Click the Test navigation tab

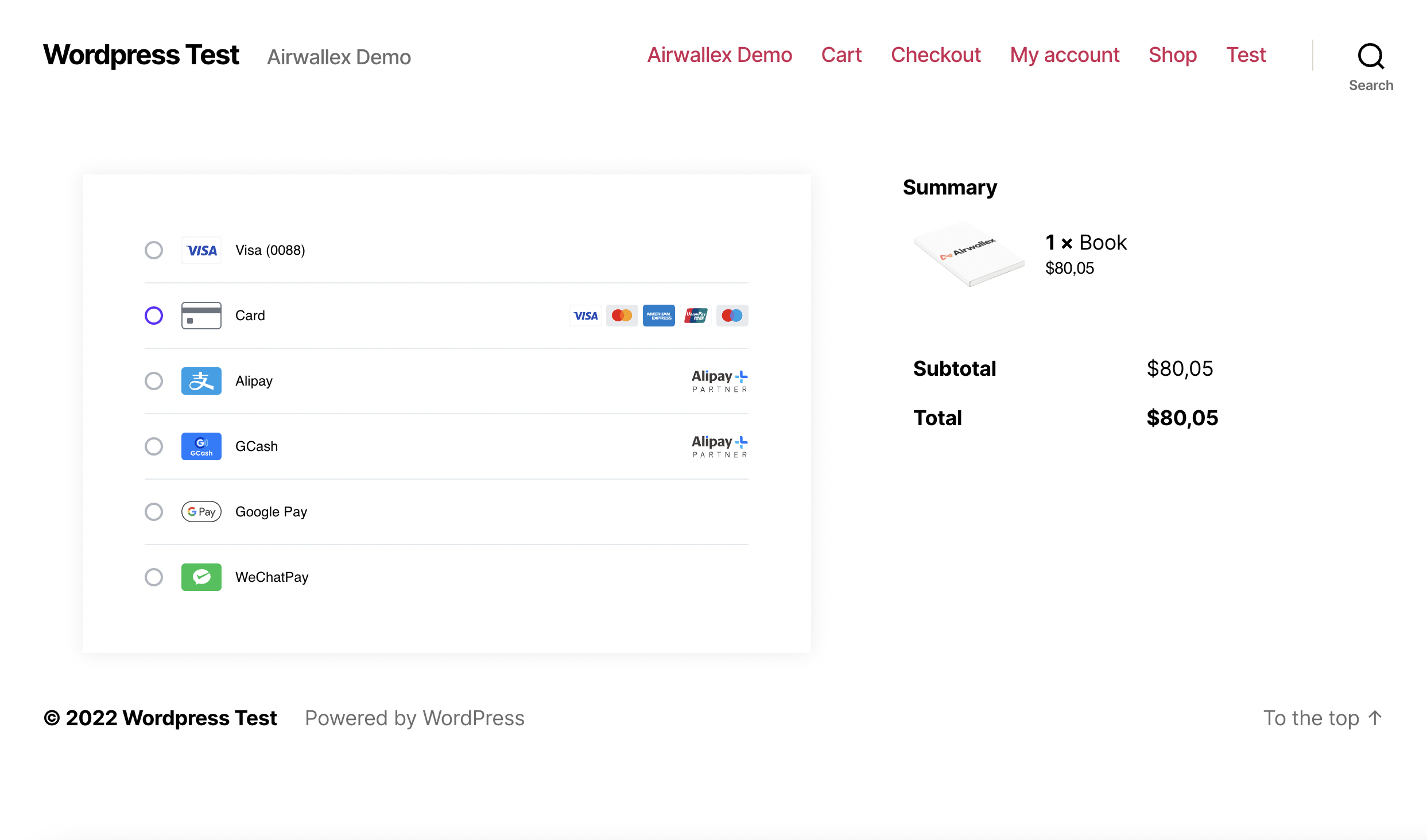(1247, 55)
